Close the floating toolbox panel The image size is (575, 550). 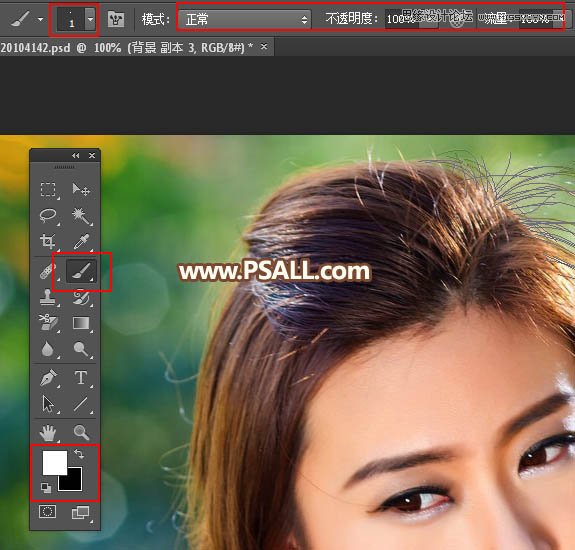click(x=92, y=155)
